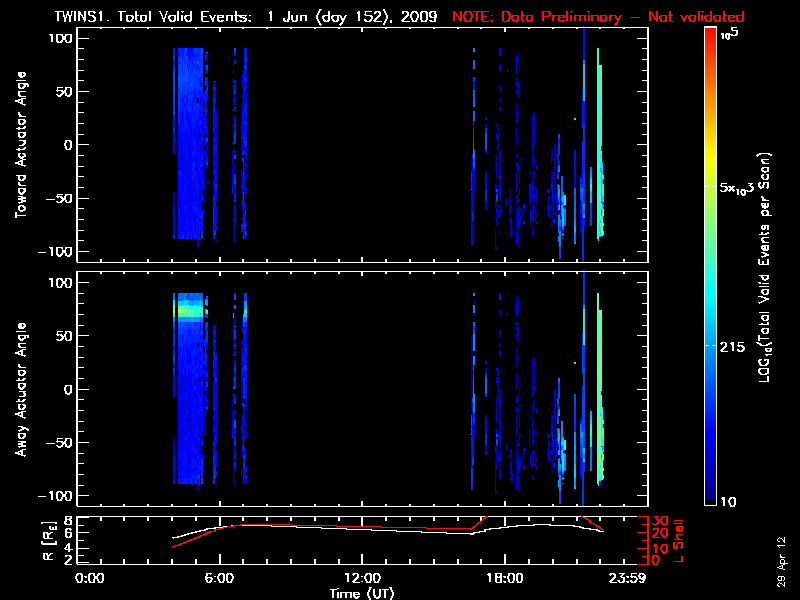
Task: Click the 10 label at colorbar bottom
Action: (731, 501)
